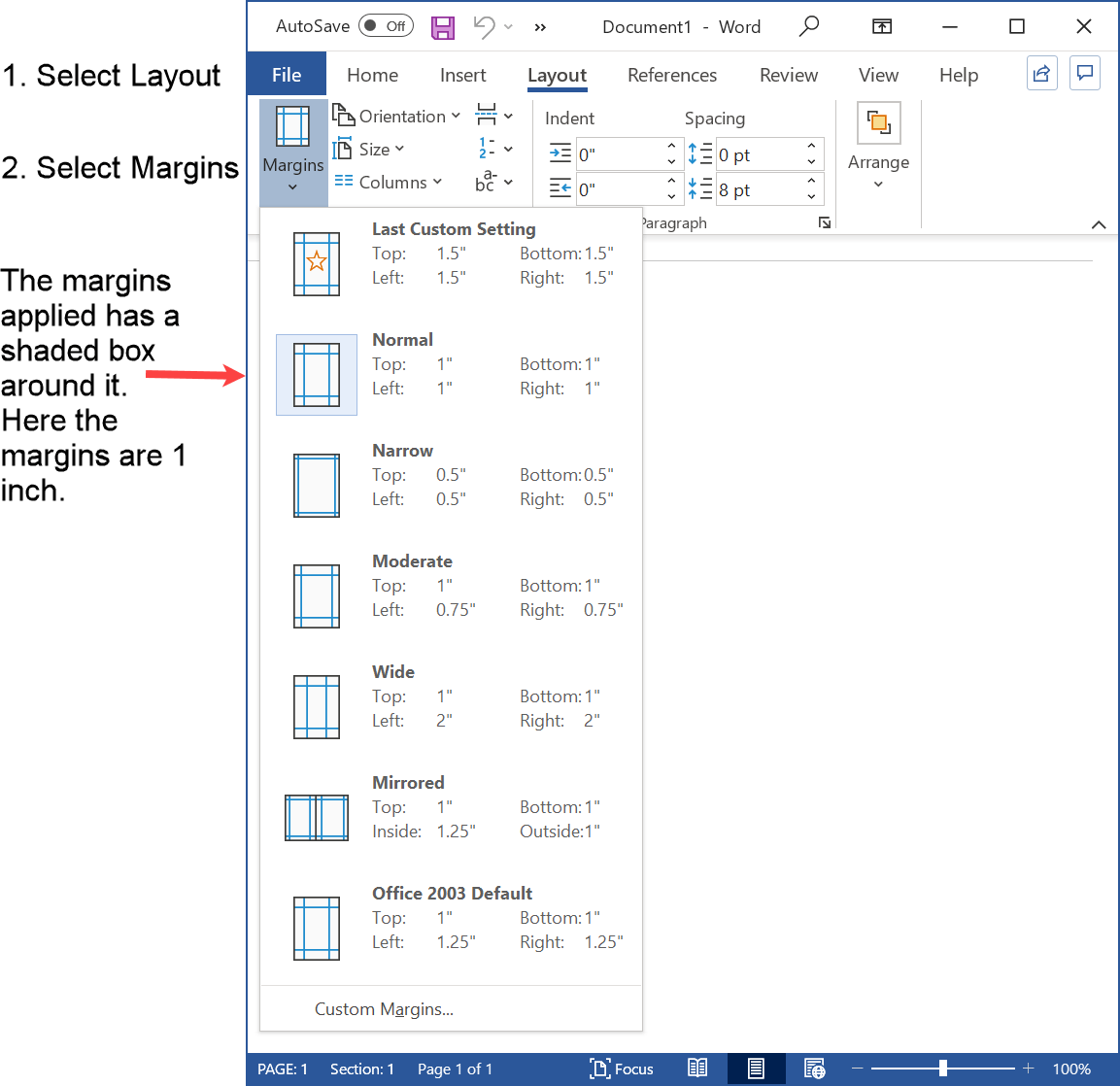Open the Comments icon button
This screenshot has height=1086, width=1120.
pyautogui.click(x=1084, y=73)
